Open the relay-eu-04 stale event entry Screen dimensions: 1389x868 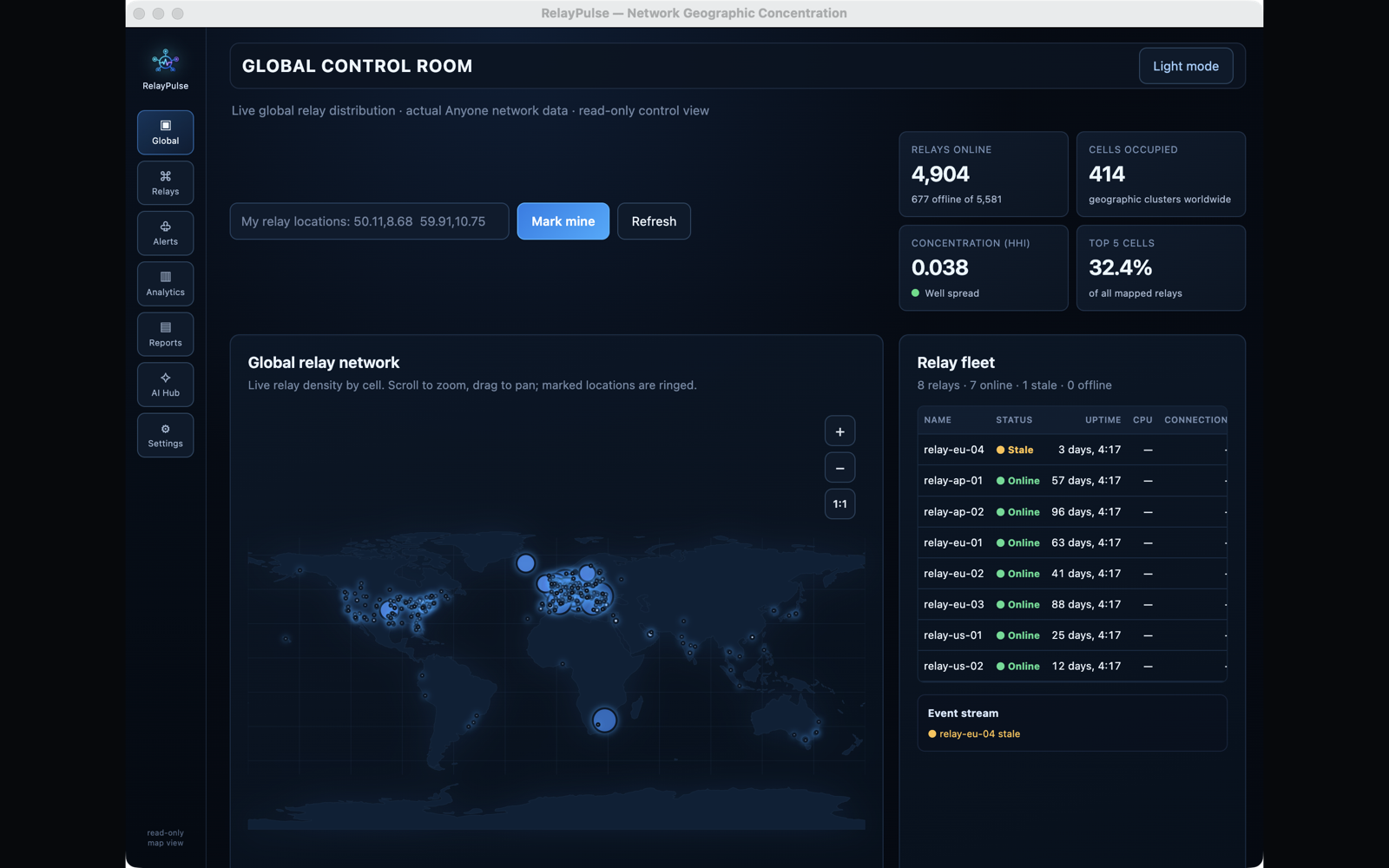(x=974, y=734)
